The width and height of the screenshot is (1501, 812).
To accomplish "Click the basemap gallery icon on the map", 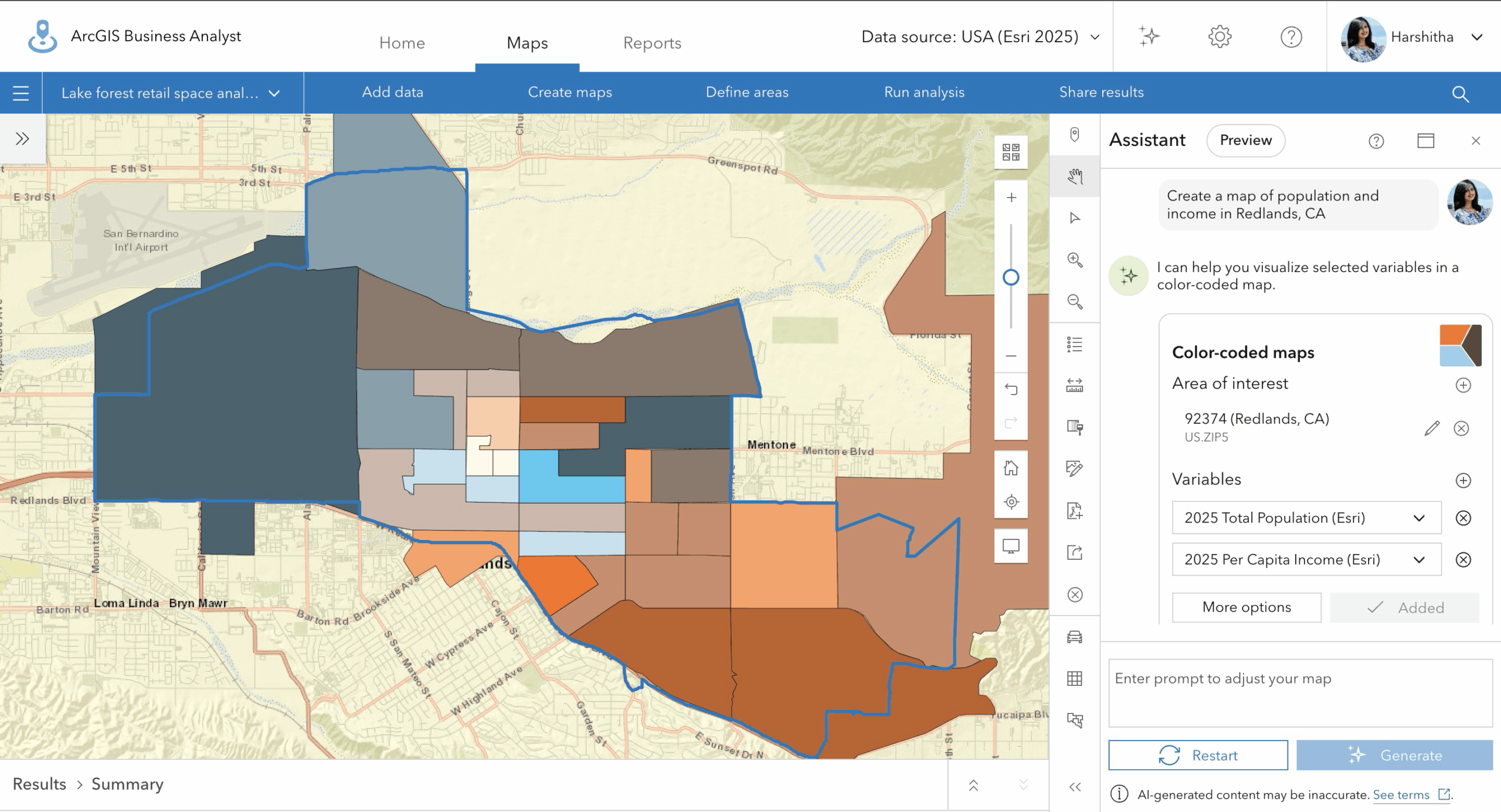I will coord(1011,152).
